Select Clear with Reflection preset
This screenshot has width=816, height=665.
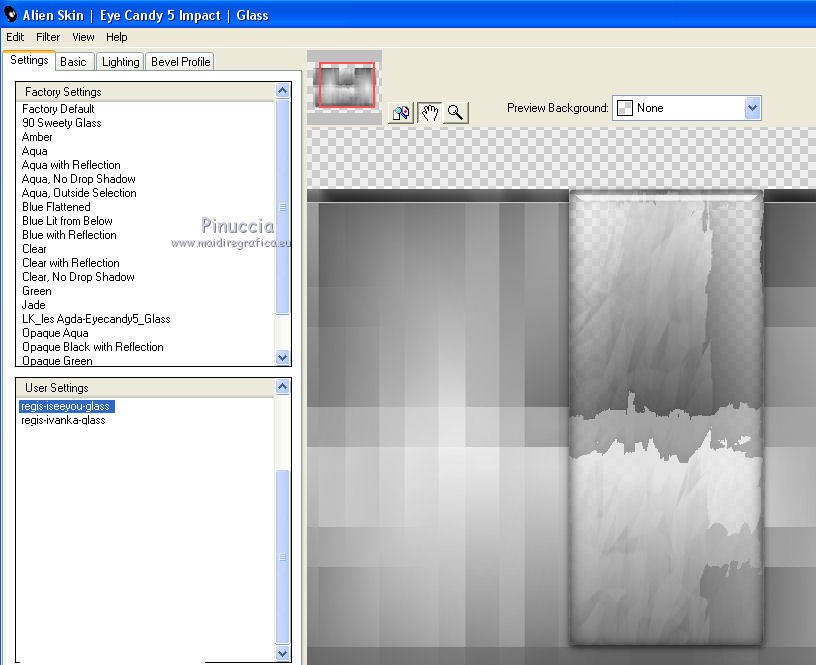click(x=71, y=263)
